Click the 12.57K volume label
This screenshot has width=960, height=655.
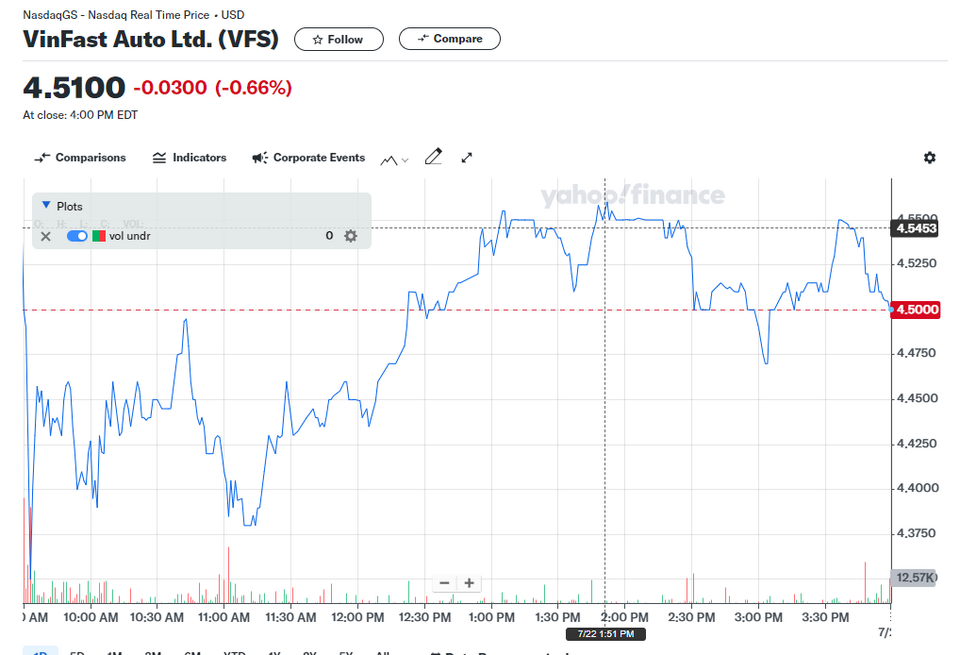(x=913, y=577)
